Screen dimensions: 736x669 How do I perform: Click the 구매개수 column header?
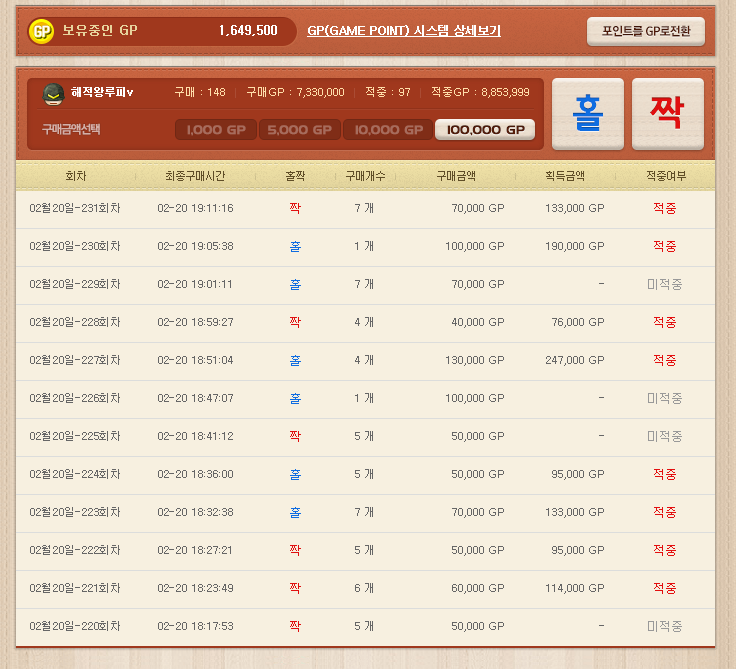365,176
